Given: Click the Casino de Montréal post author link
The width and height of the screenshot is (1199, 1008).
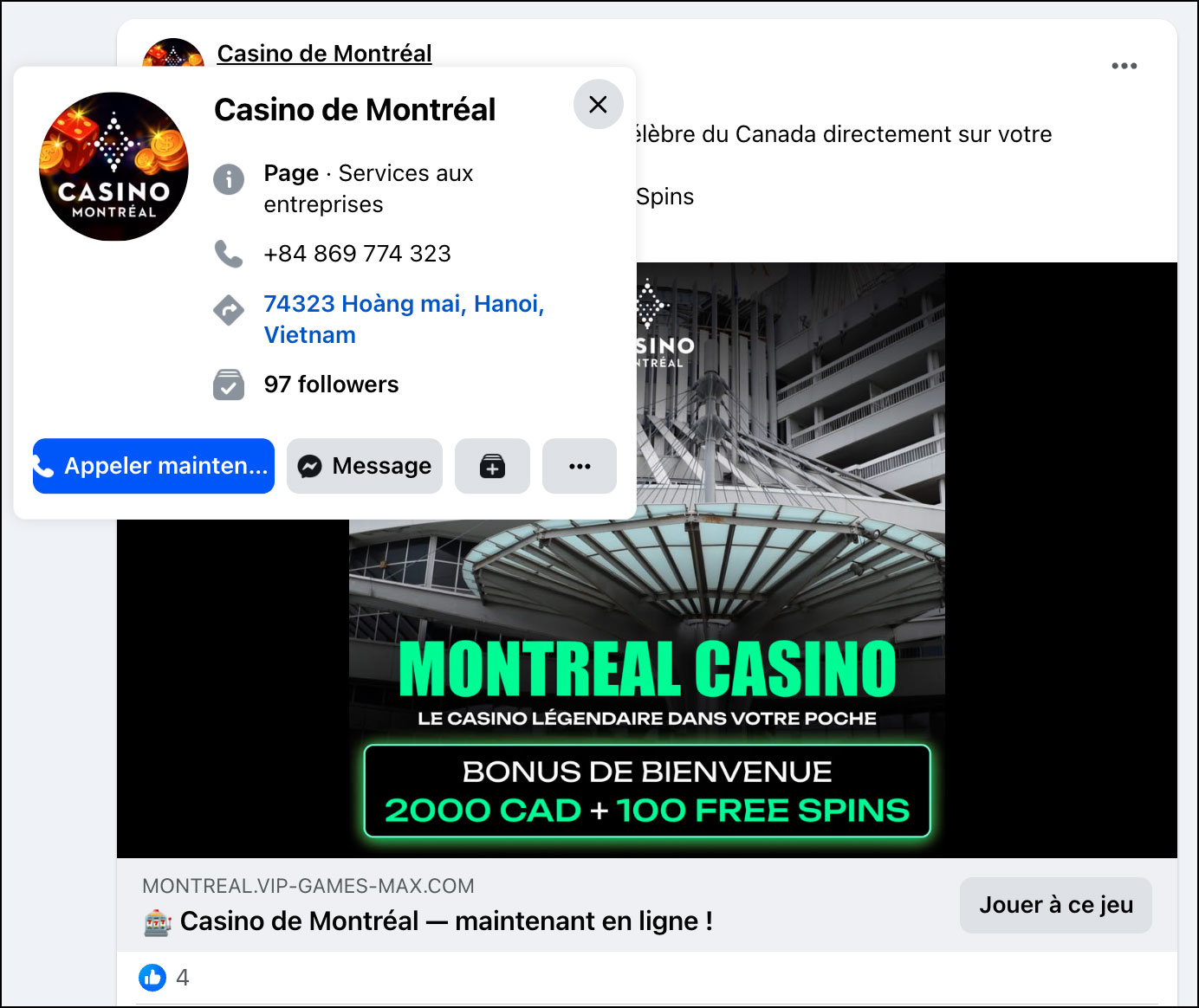Looking at the screenshot, I should (x=324, y=53).
